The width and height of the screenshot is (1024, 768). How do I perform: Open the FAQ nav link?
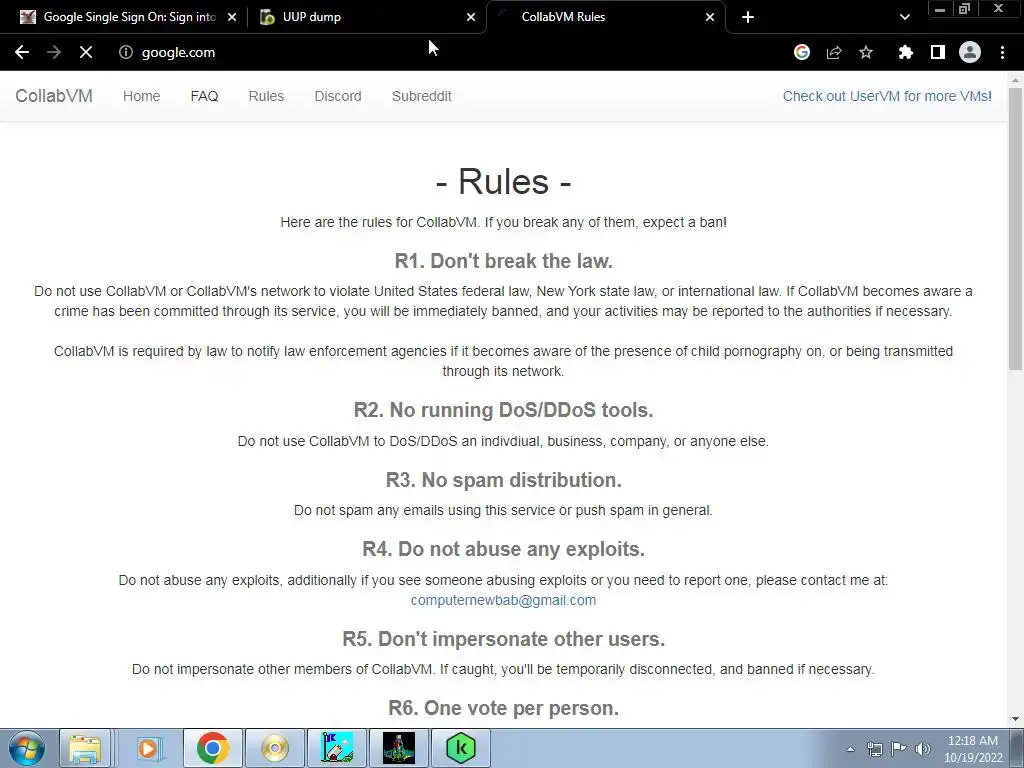[x=204, y=96]
